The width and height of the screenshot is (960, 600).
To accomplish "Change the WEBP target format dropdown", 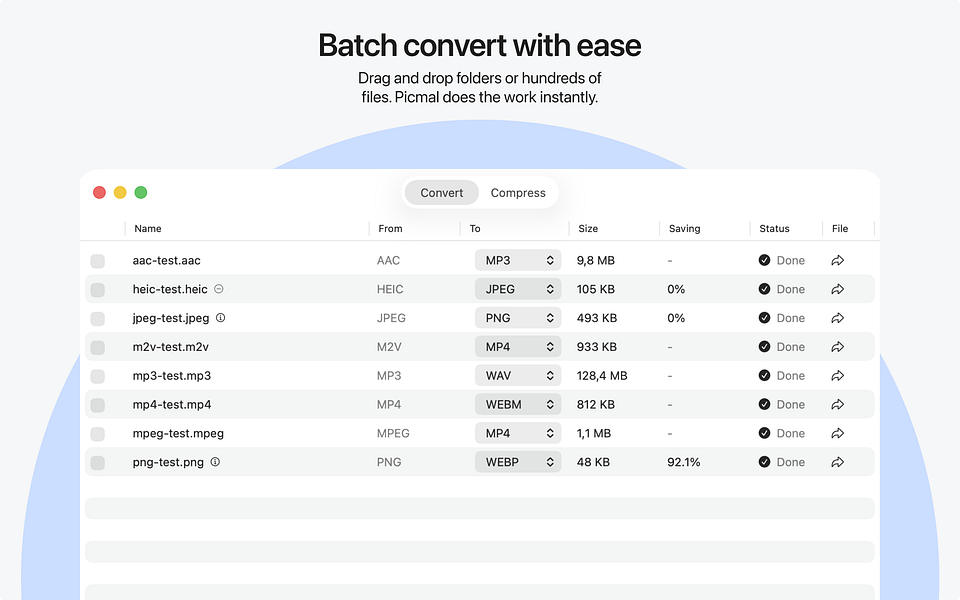I will tap(518, 462).
